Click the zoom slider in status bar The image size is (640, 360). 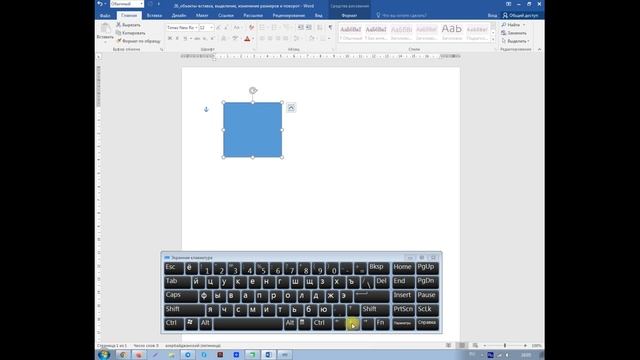pyautogui.click(x=505, y=345)
